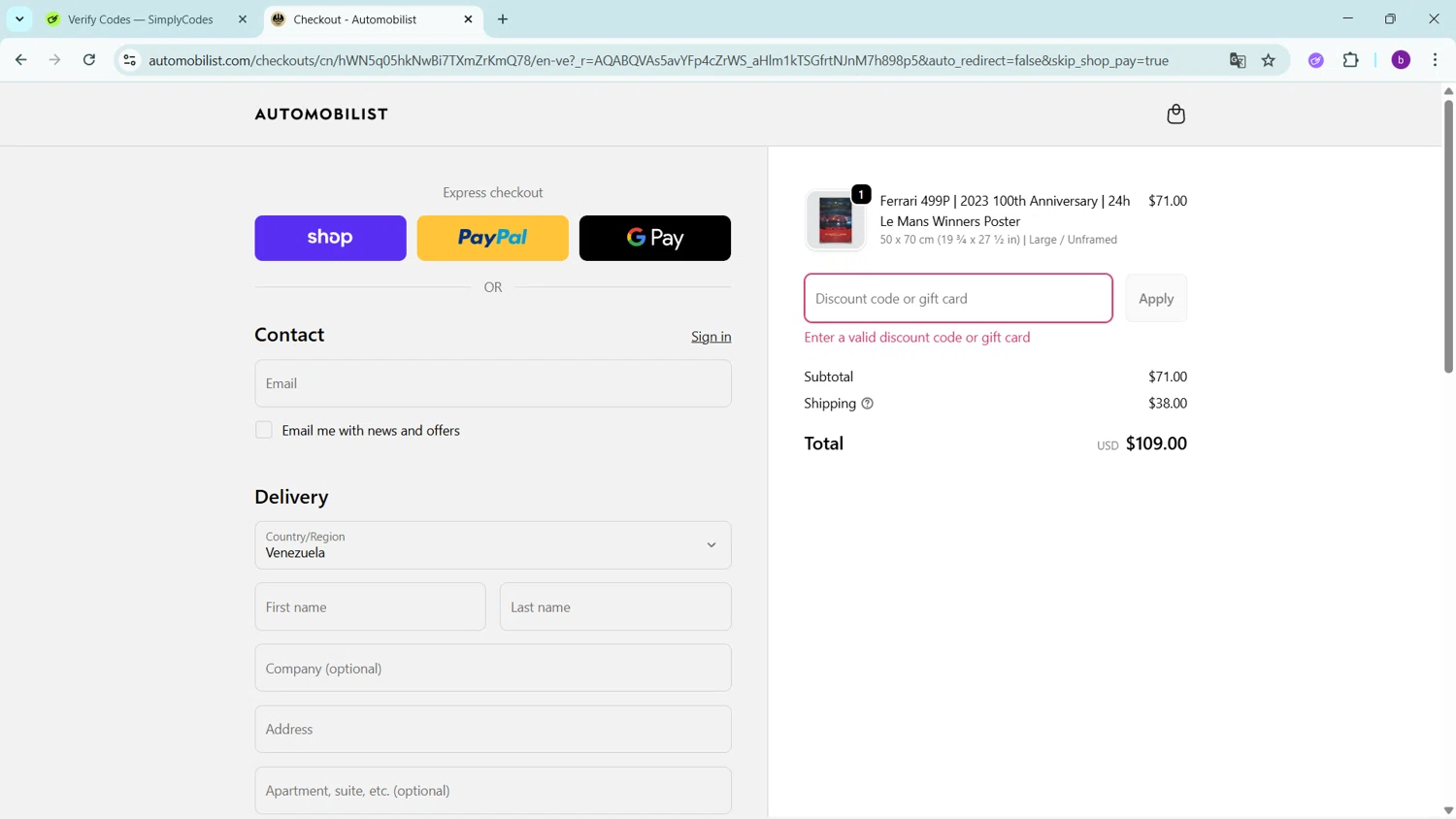Click the browser address bar URL

(658, 60)
